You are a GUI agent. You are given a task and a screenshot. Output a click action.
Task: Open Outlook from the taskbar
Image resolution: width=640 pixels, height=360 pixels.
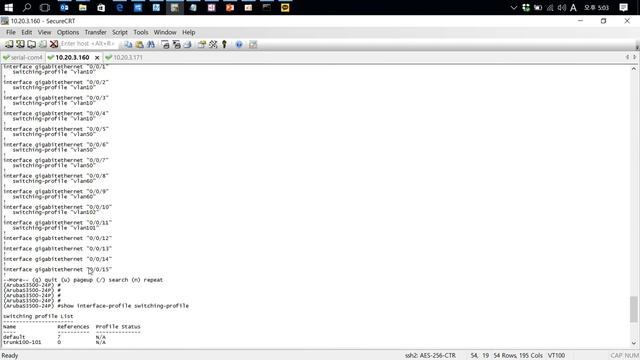tap(64, 7)
